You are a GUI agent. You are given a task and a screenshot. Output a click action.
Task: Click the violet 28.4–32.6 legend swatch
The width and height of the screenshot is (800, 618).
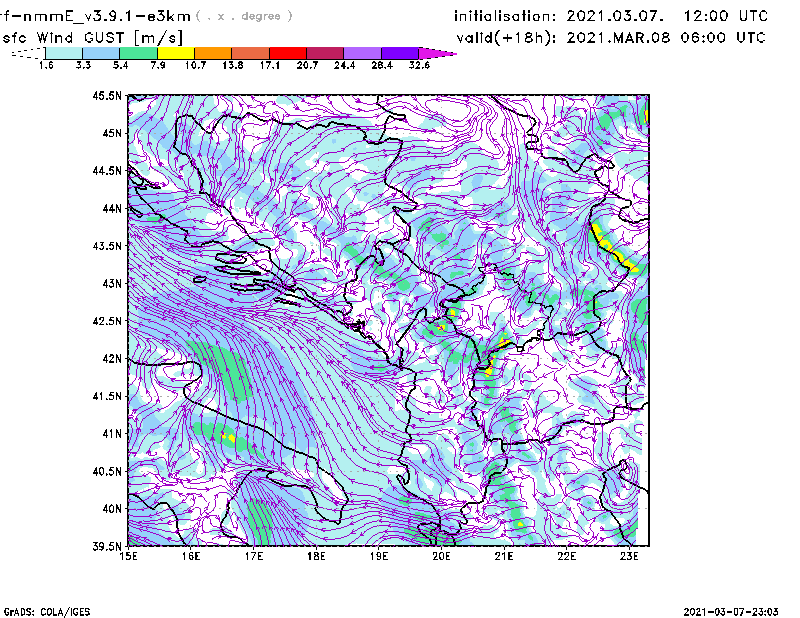pyautogui.click(x=399, y=53)
